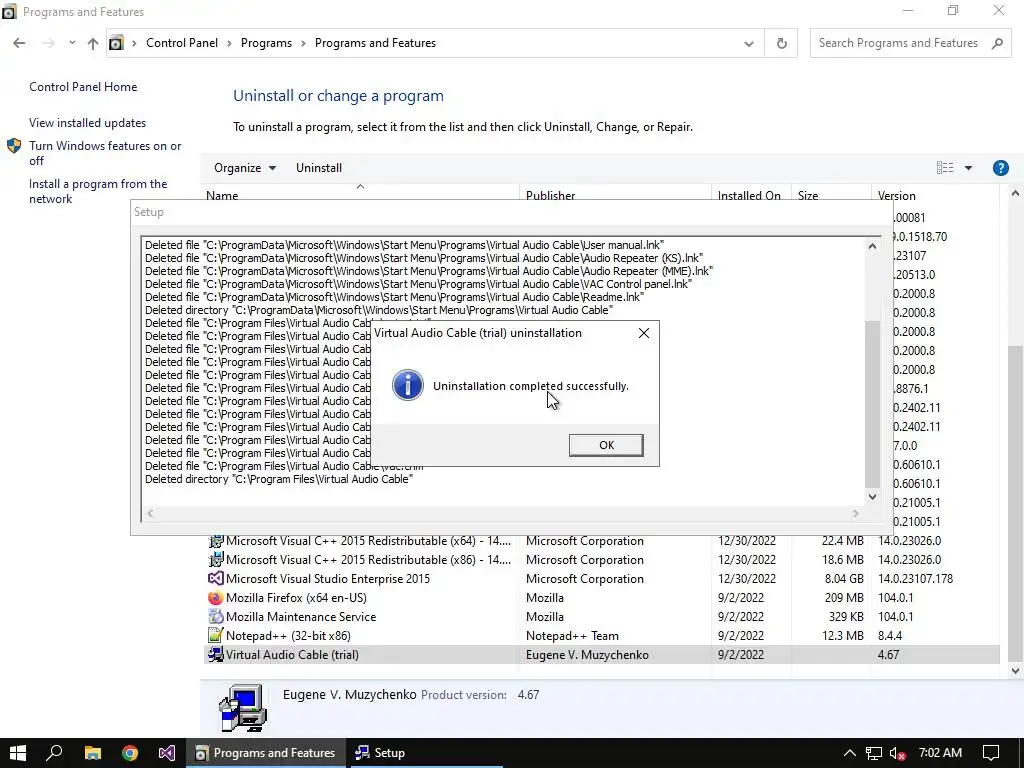Click the forward navigation arrow
Viewport: 1024px width, 768px height.
tap(48, 43)
